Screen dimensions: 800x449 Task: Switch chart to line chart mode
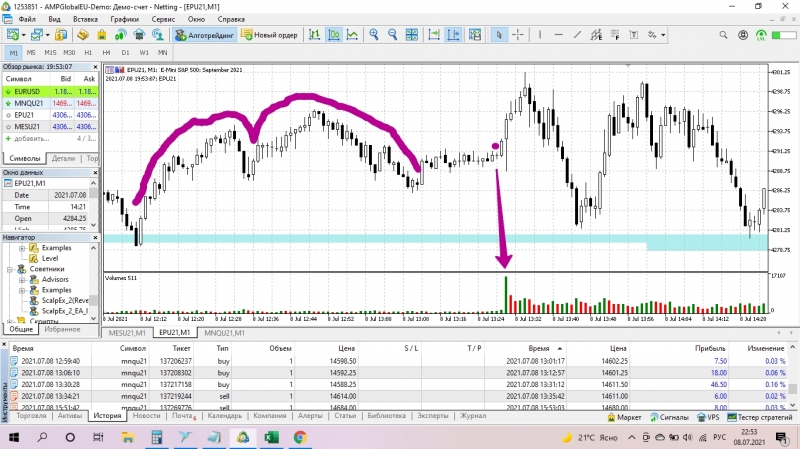pyautogui.click(x=353, y=35)
